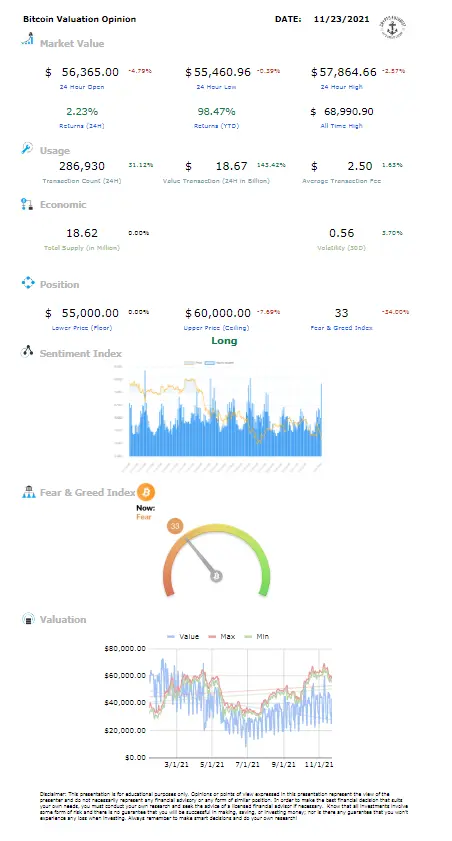Click the $55,460.96 low price value

tap(218, 72)
